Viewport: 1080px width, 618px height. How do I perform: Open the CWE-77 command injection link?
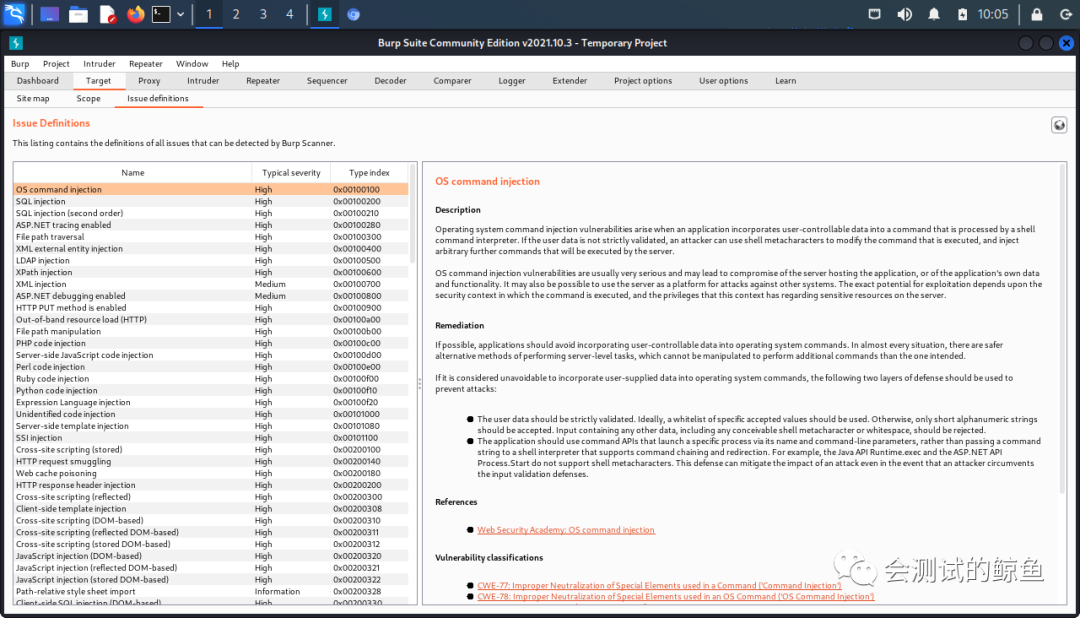pos(659,586)
